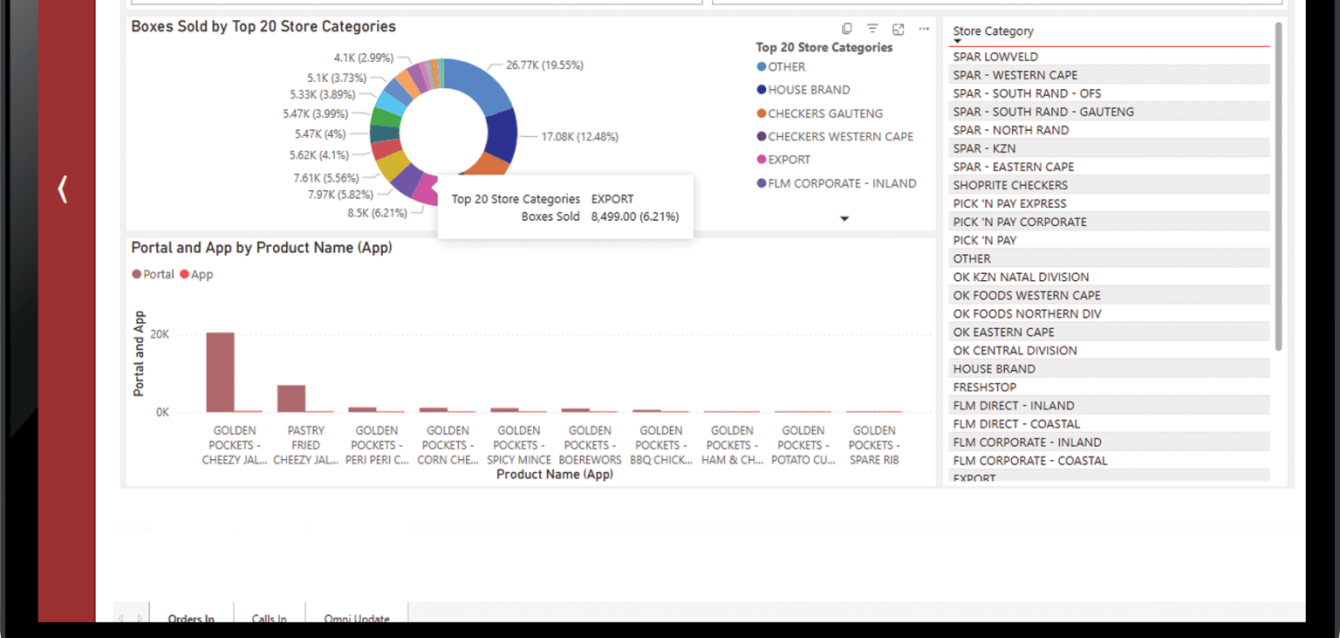Click CHECKERS WESTERN CAPE legend entry
Viewport: 1340px width, 638px height.
point(834,137)
